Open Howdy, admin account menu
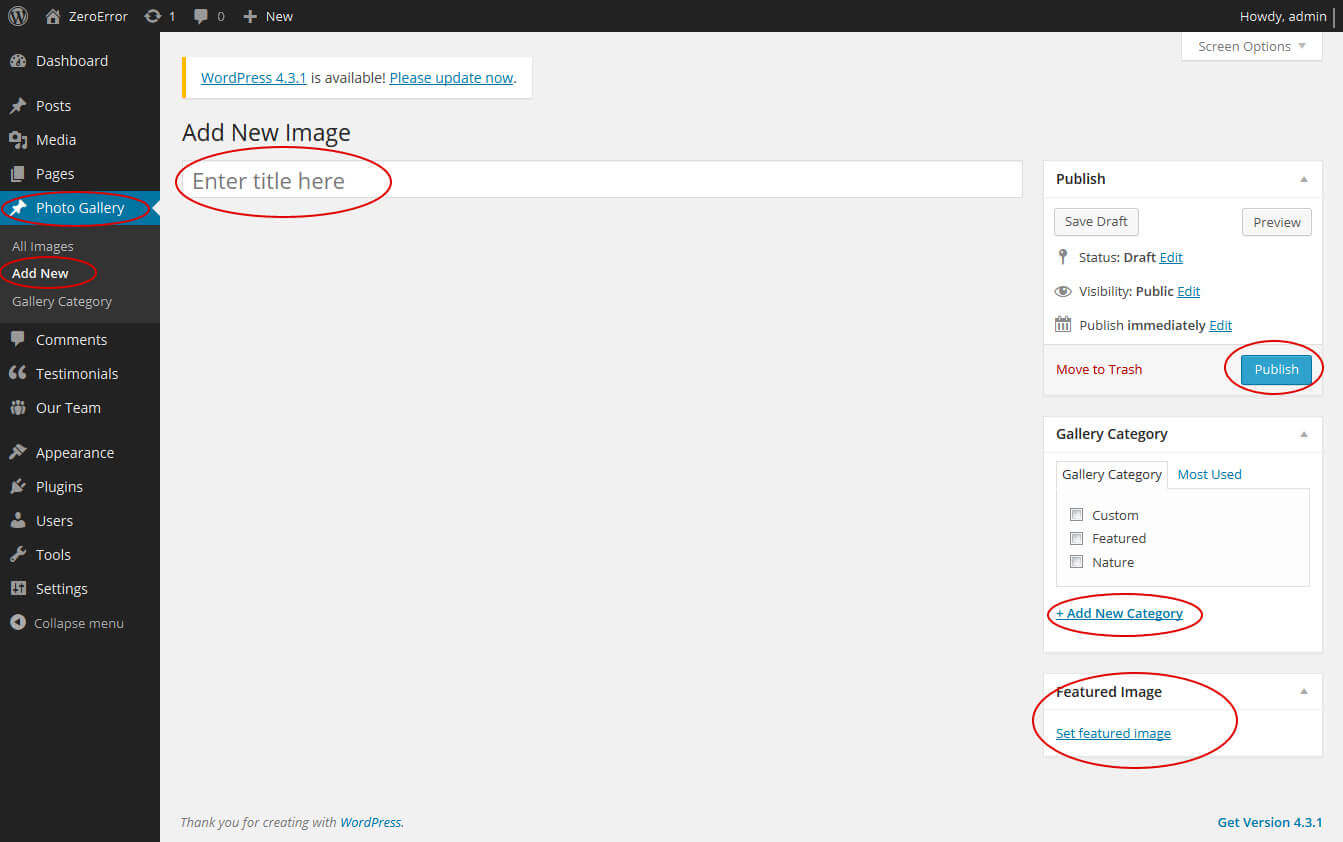This screenshot has width=1343, height=842. [1283, 16]
